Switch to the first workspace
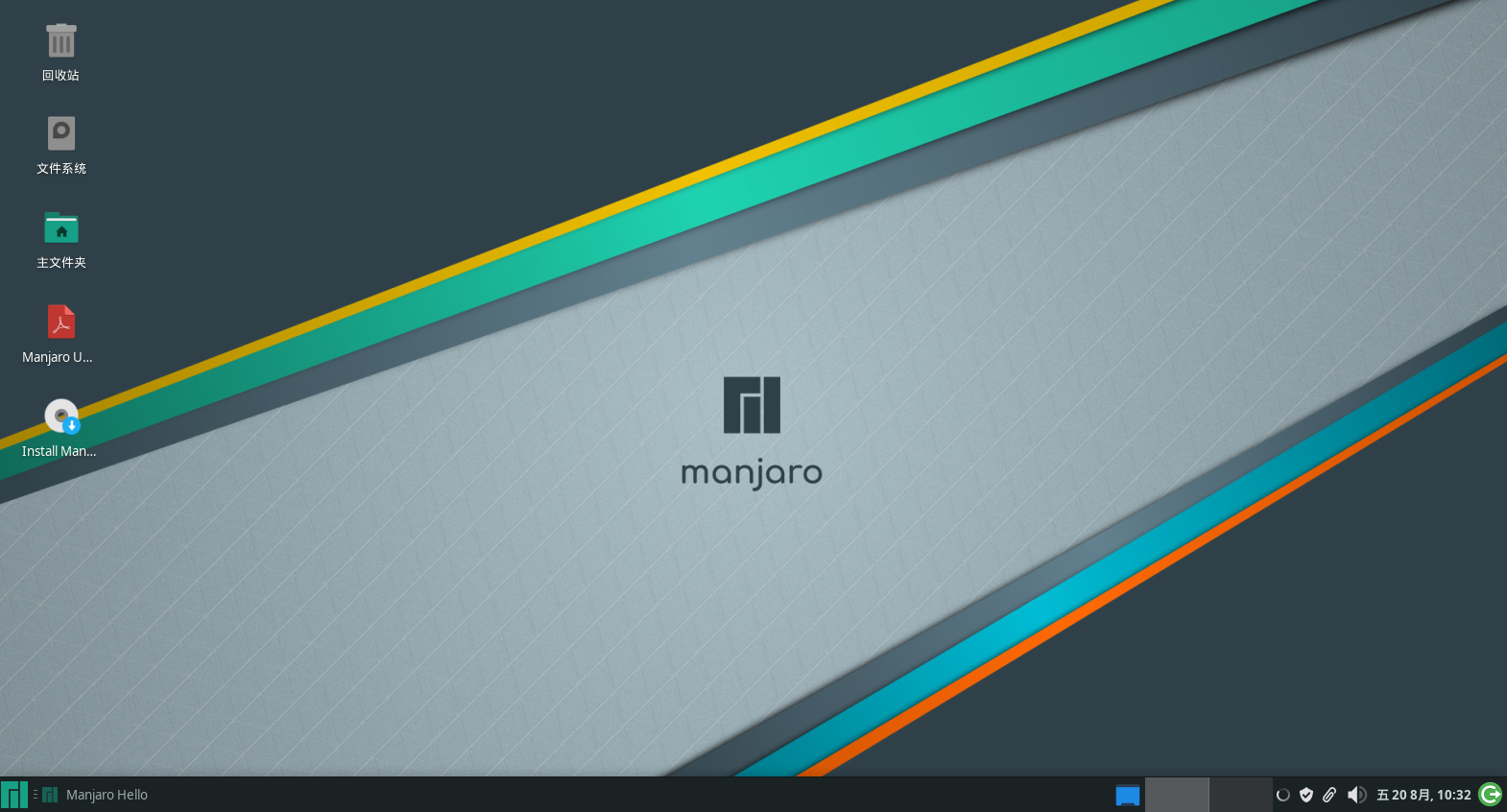The width and height of the screenshot is (1507, 812). coord(1177,795)
